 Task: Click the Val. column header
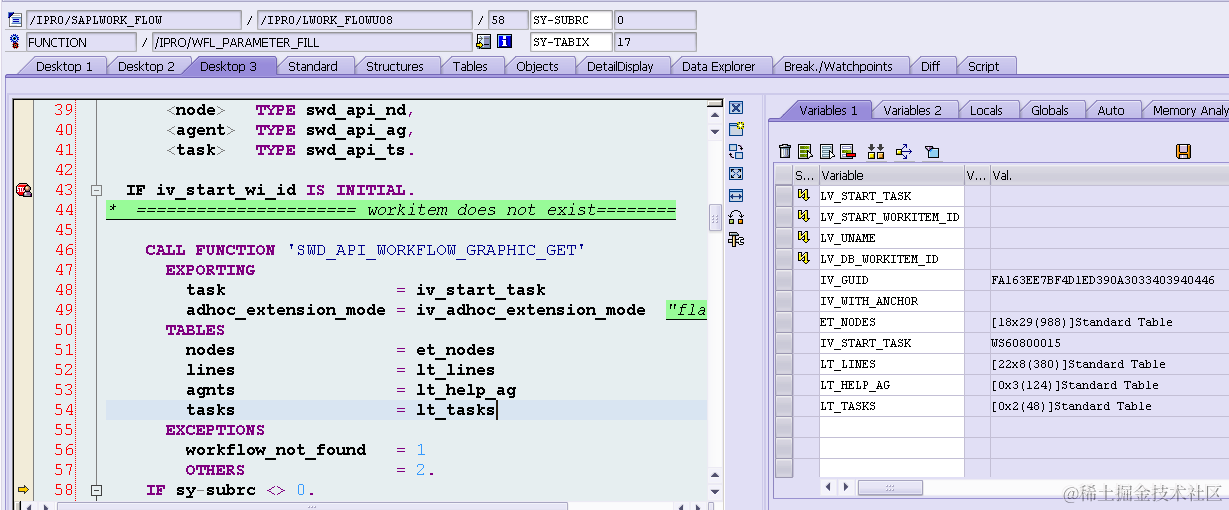1109,175
